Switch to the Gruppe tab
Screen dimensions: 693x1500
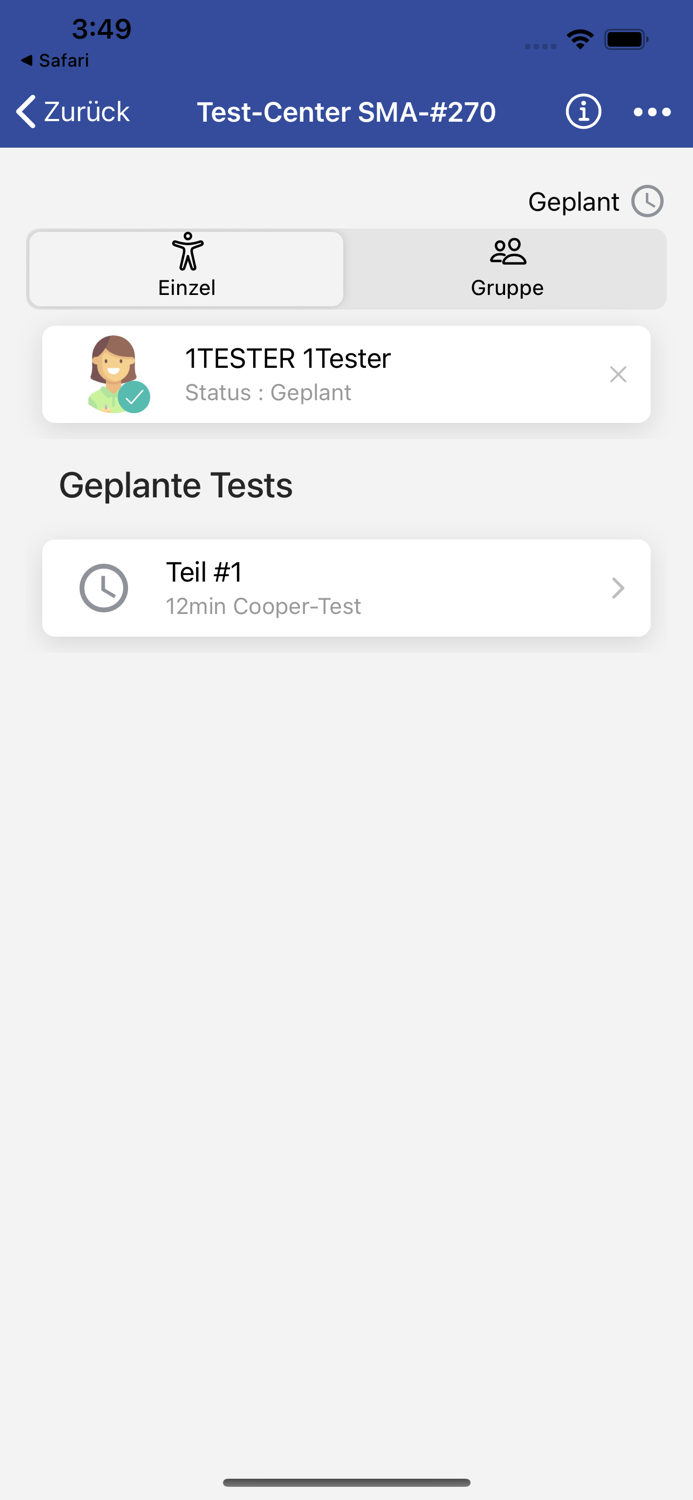point(507,269)
